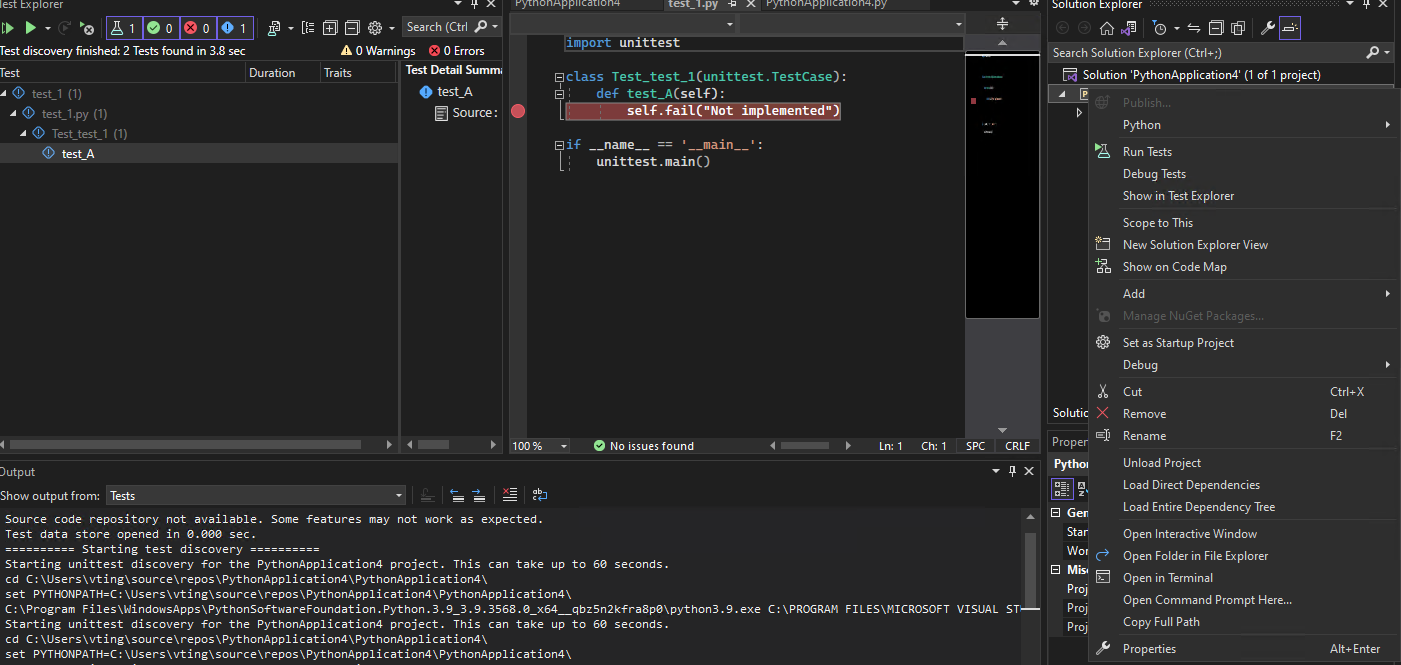The height and width of the screenshot is (665, 1401).
Task: Select Show in Test Explorer
Action: (x=1244, y=196)
